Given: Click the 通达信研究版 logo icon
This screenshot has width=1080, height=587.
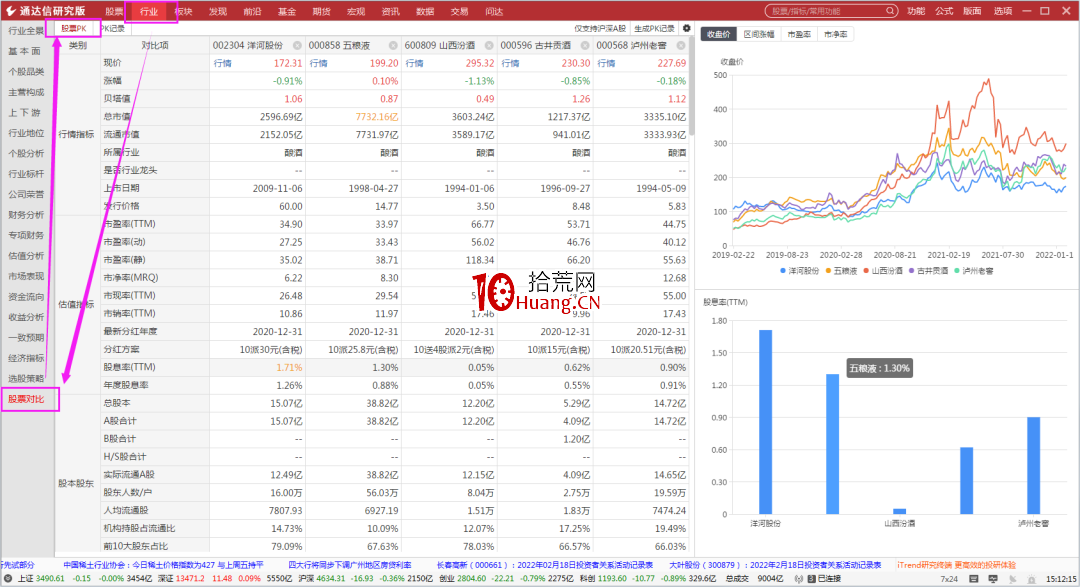Looking at the screenshot, I should tap(10, 11).
